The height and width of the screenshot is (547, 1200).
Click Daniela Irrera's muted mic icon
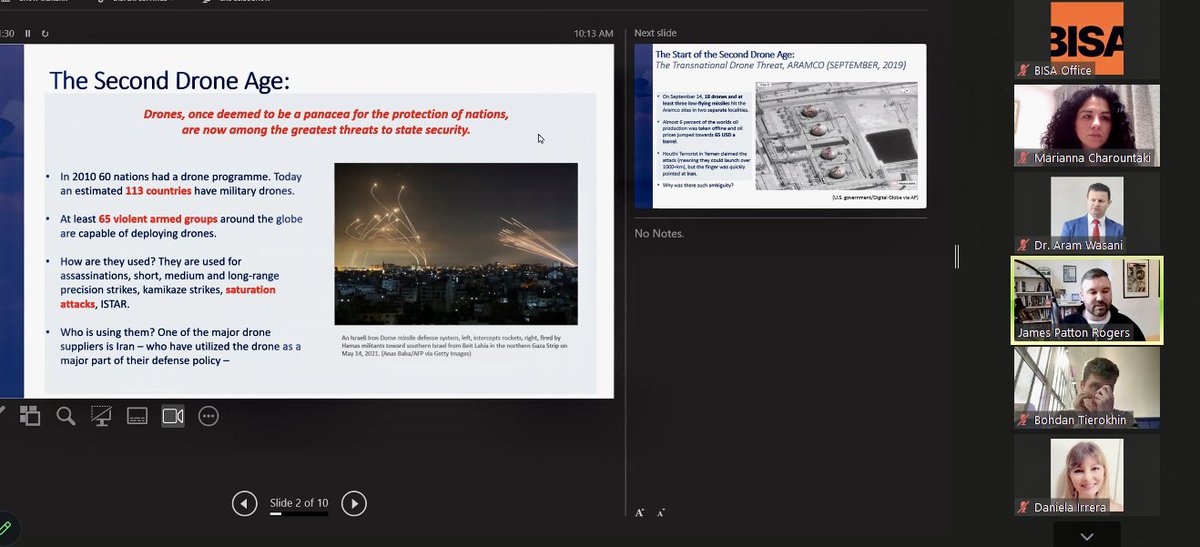(x=1024, y=508)
